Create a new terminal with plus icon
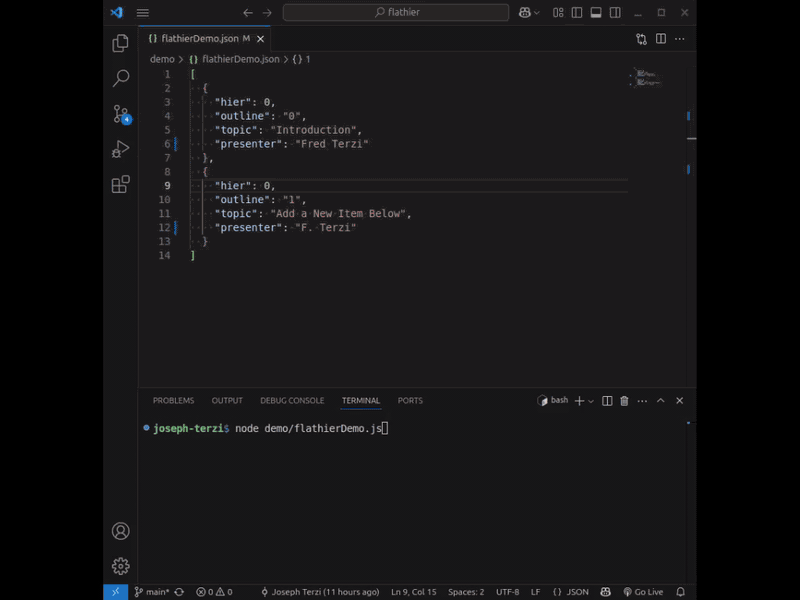Viewport: 800px width, 600px height. 579,401
